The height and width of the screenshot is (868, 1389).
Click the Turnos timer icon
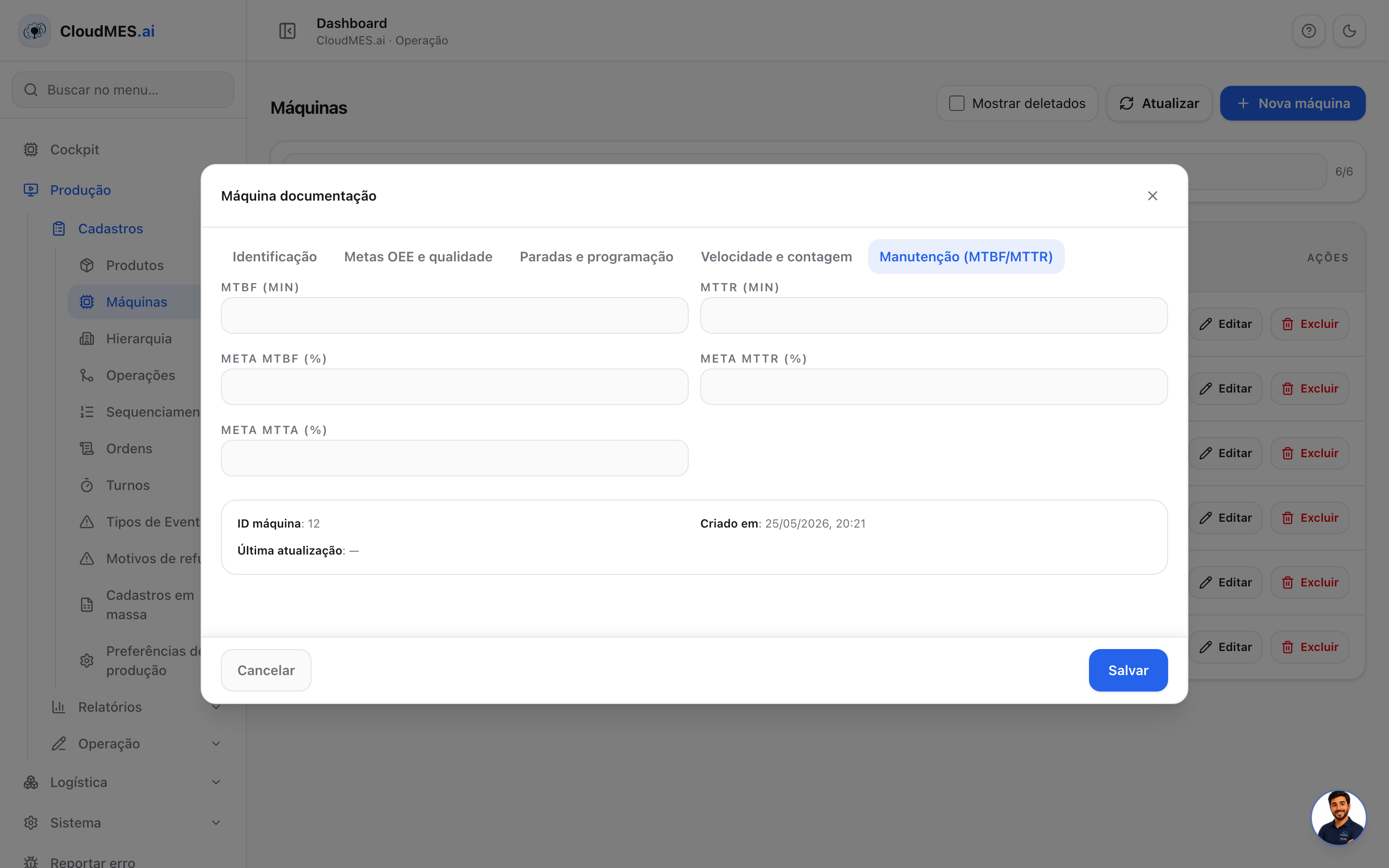pyautogui.click(x=87, y=485)
